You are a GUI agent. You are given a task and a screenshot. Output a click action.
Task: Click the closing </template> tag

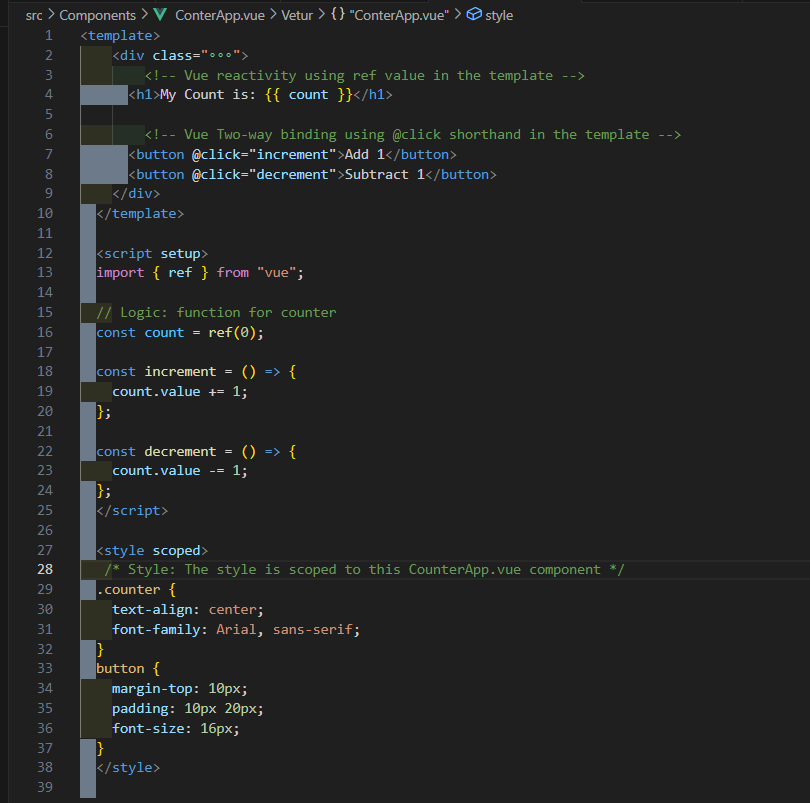(140, 214)
